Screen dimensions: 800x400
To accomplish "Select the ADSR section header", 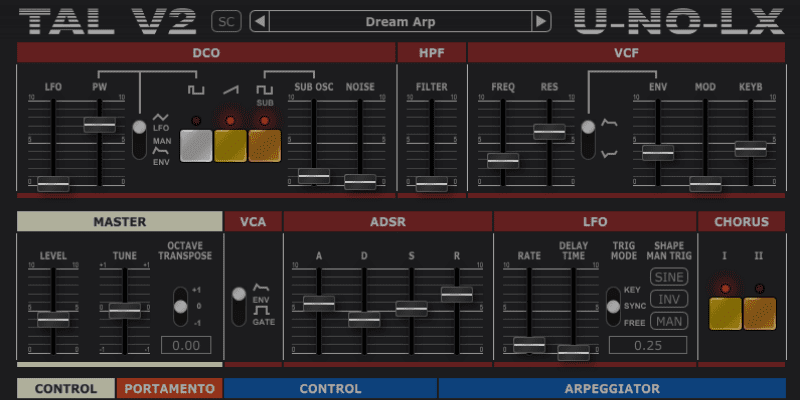I will (x=388, y=221).
